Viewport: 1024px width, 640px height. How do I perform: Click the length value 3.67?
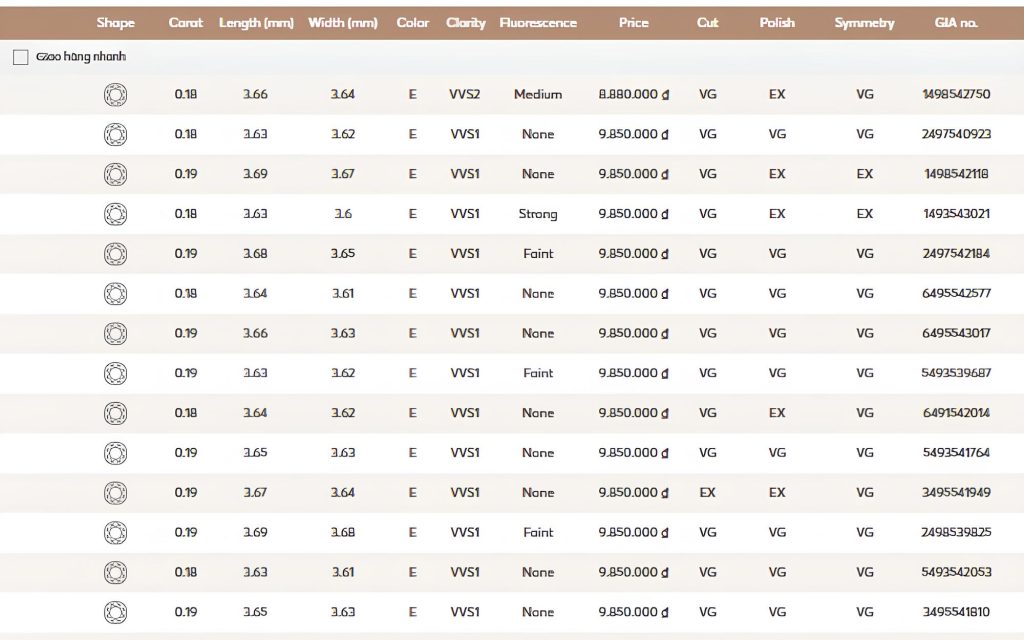pos(255,492)
